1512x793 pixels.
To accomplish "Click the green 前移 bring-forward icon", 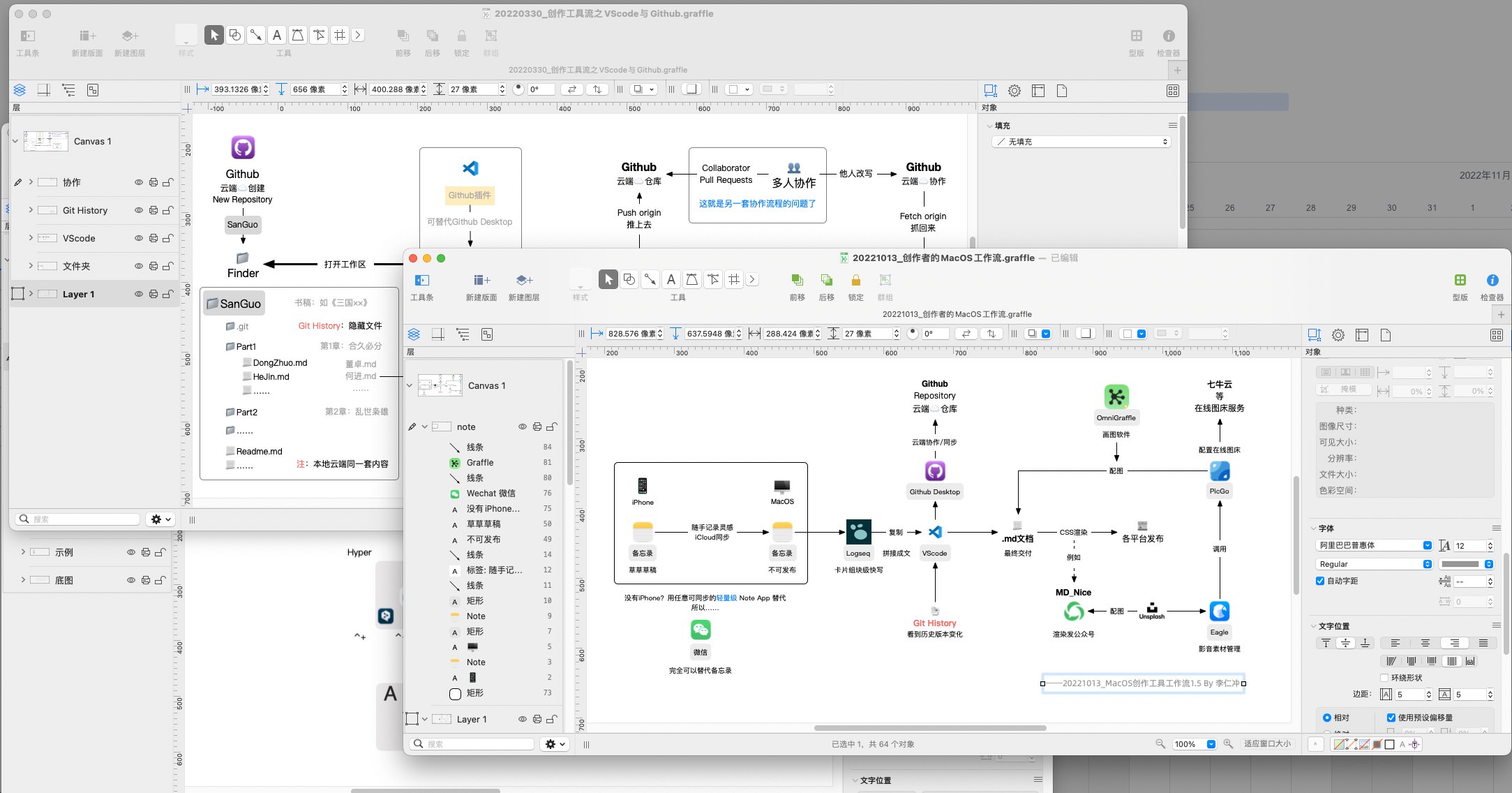I will (x=797, y=281).
